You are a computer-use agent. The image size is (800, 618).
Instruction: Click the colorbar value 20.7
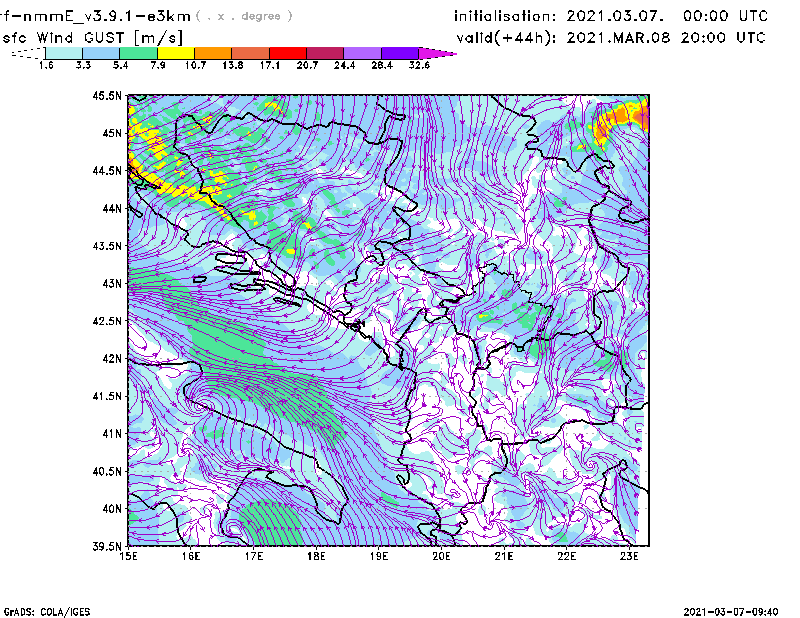click(307, 65)
